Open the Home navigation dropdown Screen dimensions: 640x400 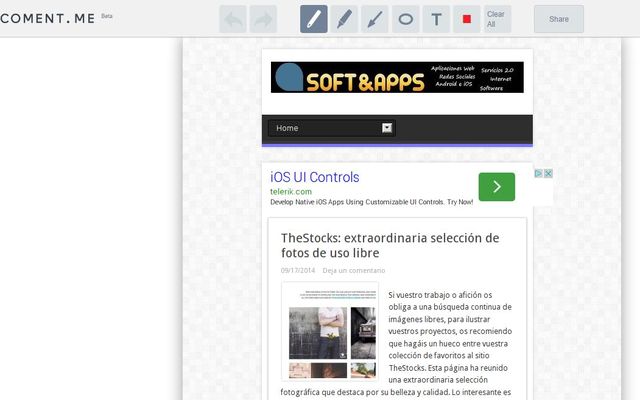331,128
